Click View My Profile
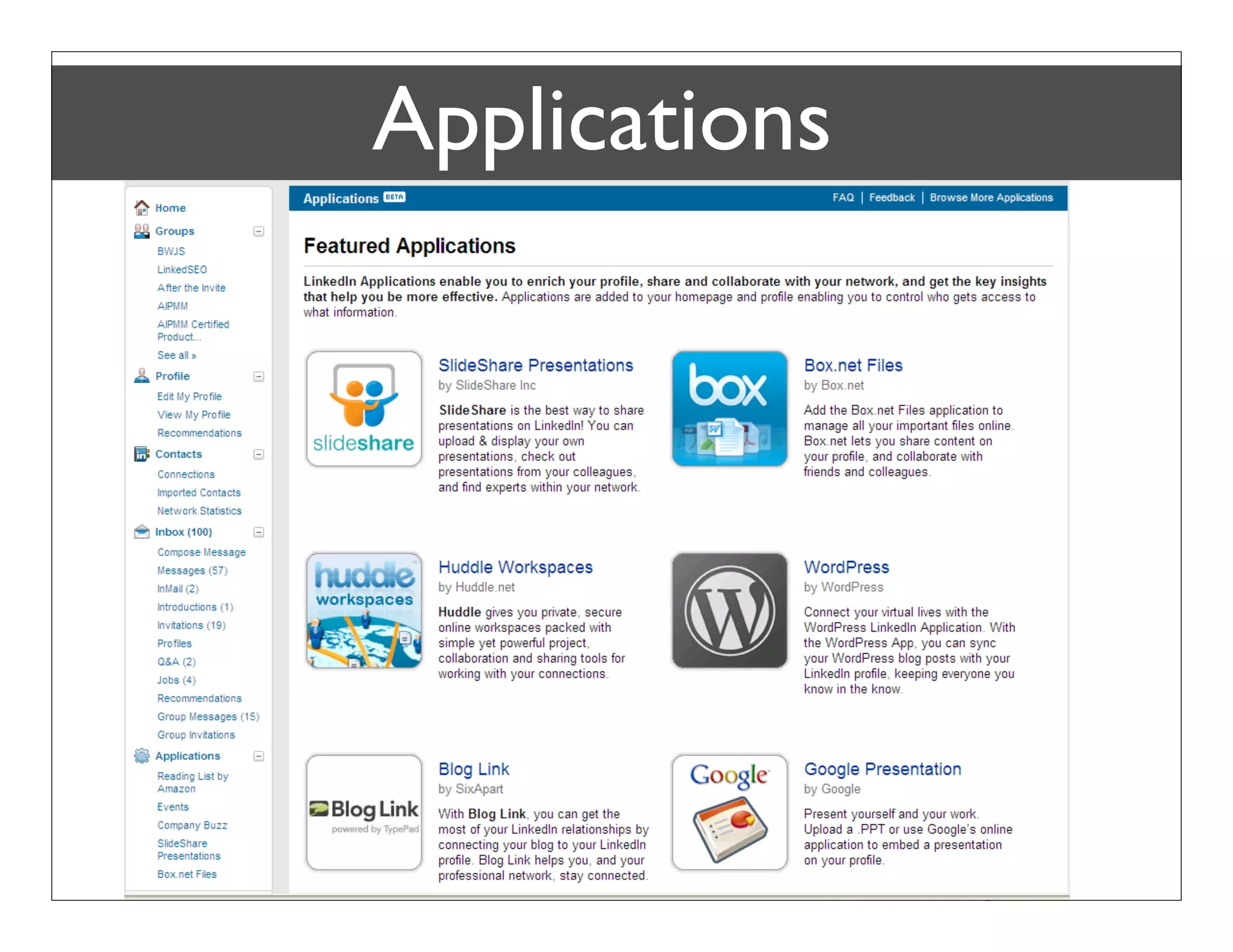This screenshot has height=952, width=1233. (194, 415)
